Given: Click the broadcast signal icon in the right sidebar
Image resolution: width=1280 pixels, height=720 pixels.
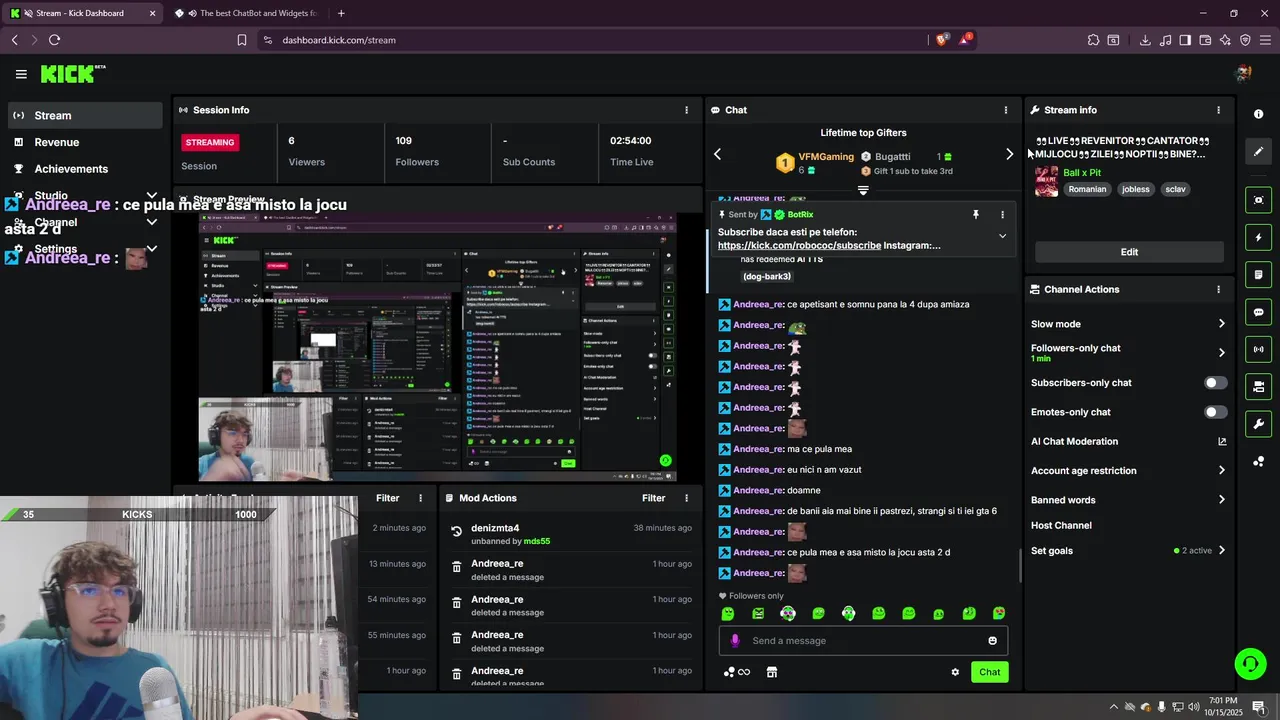Looking at the screenshot, I should click(x=1259, y=349).
